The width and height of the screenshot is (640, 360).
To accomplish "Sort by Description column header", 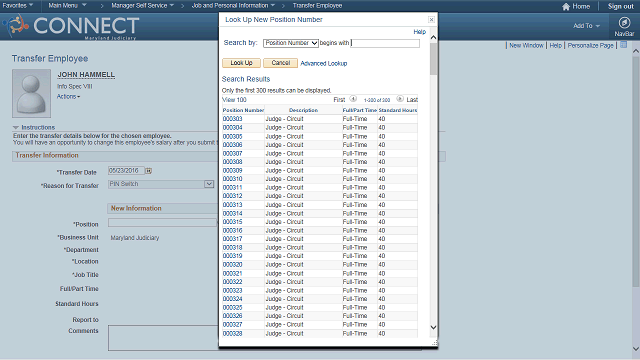I will coord(303,110).
